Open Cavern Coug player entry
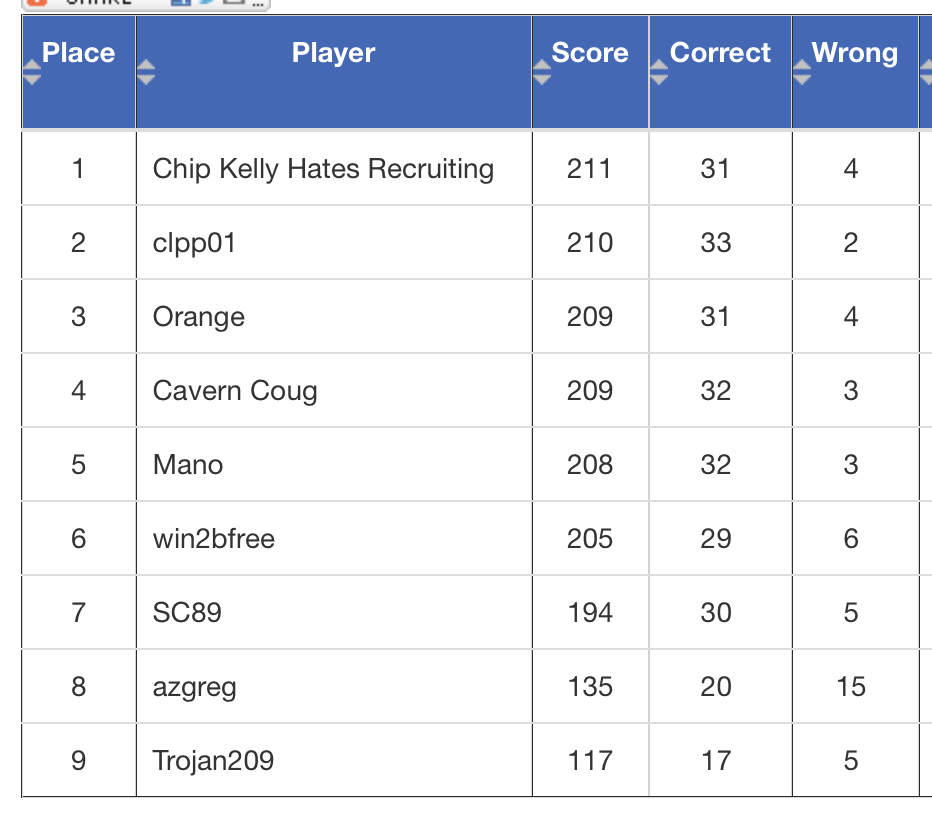This screenshot has width=932, height=825. (235, 391)
